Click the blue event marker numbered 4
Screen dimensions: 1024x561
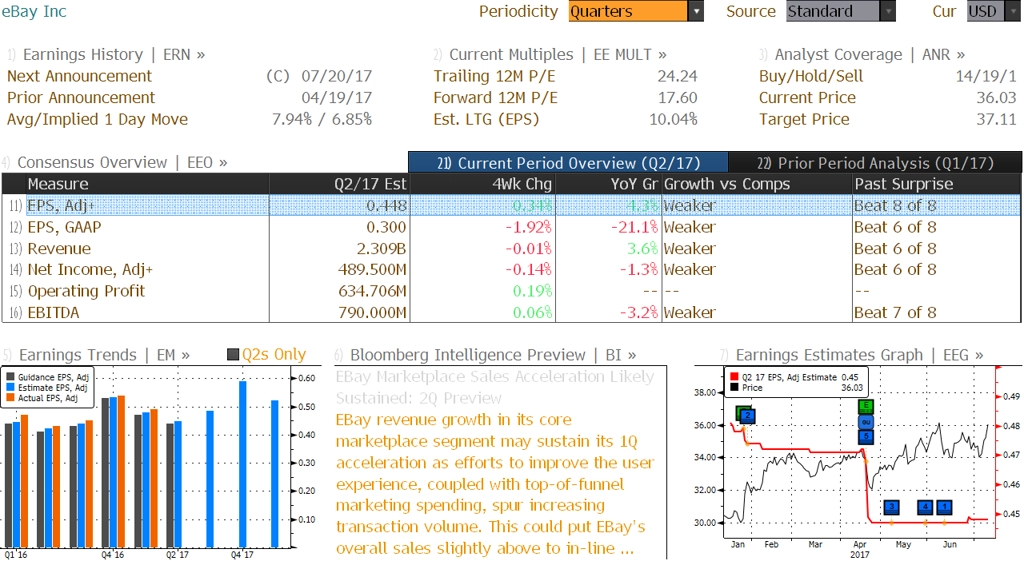coord(925,507)
